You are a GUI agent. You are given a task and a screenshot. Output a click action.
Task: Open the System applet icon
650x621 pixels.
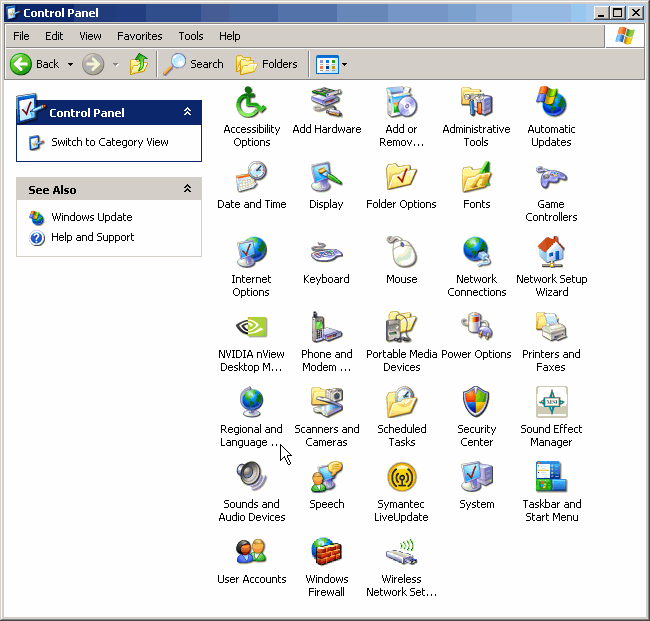click(x=476, y=477)
